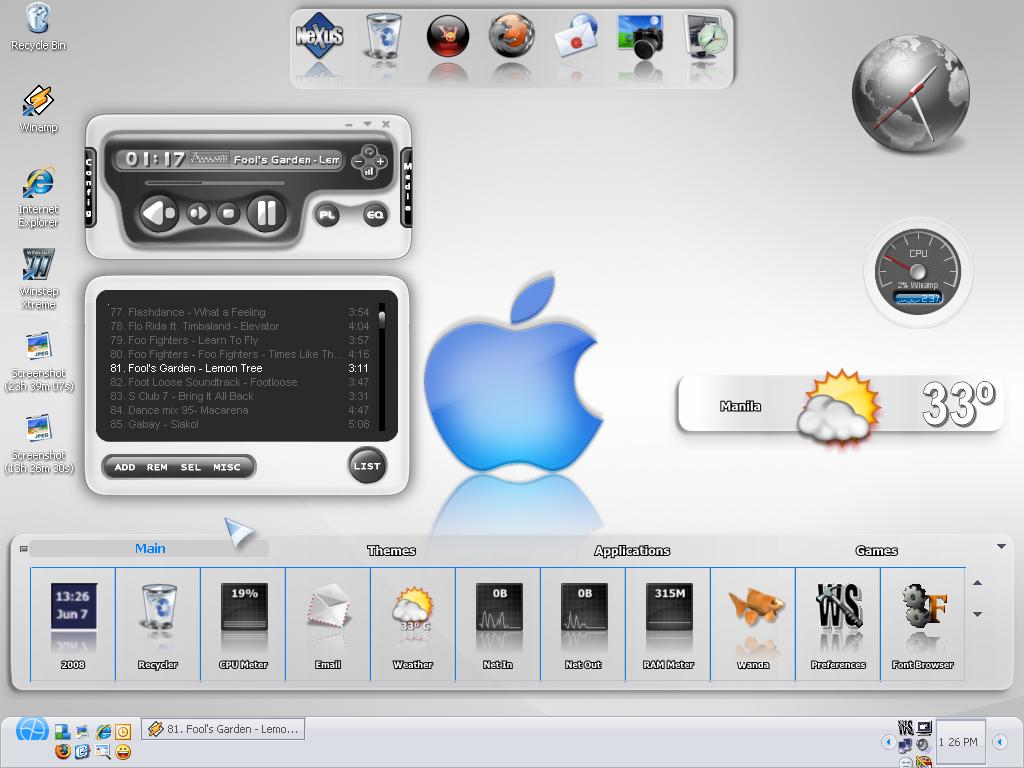Open Font Browser in the shelf
Viewport: 1024px width, 768px height.
pyautogui.click(x=923, y=625)
